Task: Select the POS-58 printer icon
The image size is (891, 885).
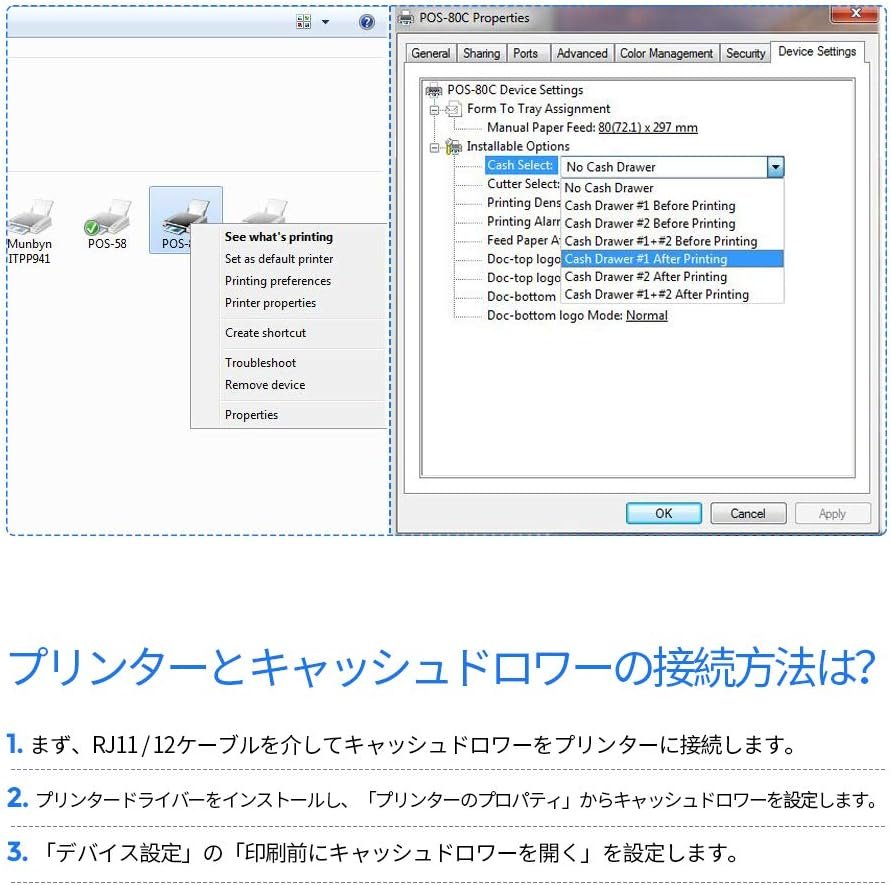Action: point(107,218)
